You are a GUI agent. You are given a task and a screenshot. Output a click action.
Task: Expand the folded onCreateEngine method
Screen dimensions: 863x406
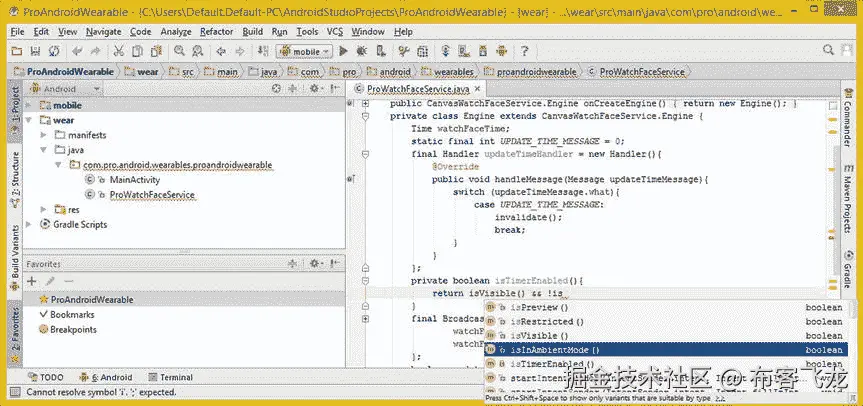tap(365, 103)
